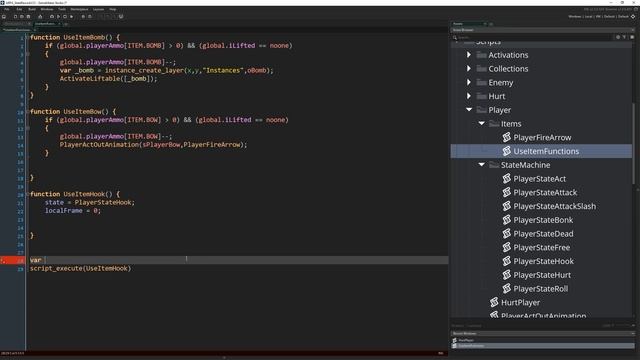Select the PlayerStateAttack script icon

tap(507, 192)
